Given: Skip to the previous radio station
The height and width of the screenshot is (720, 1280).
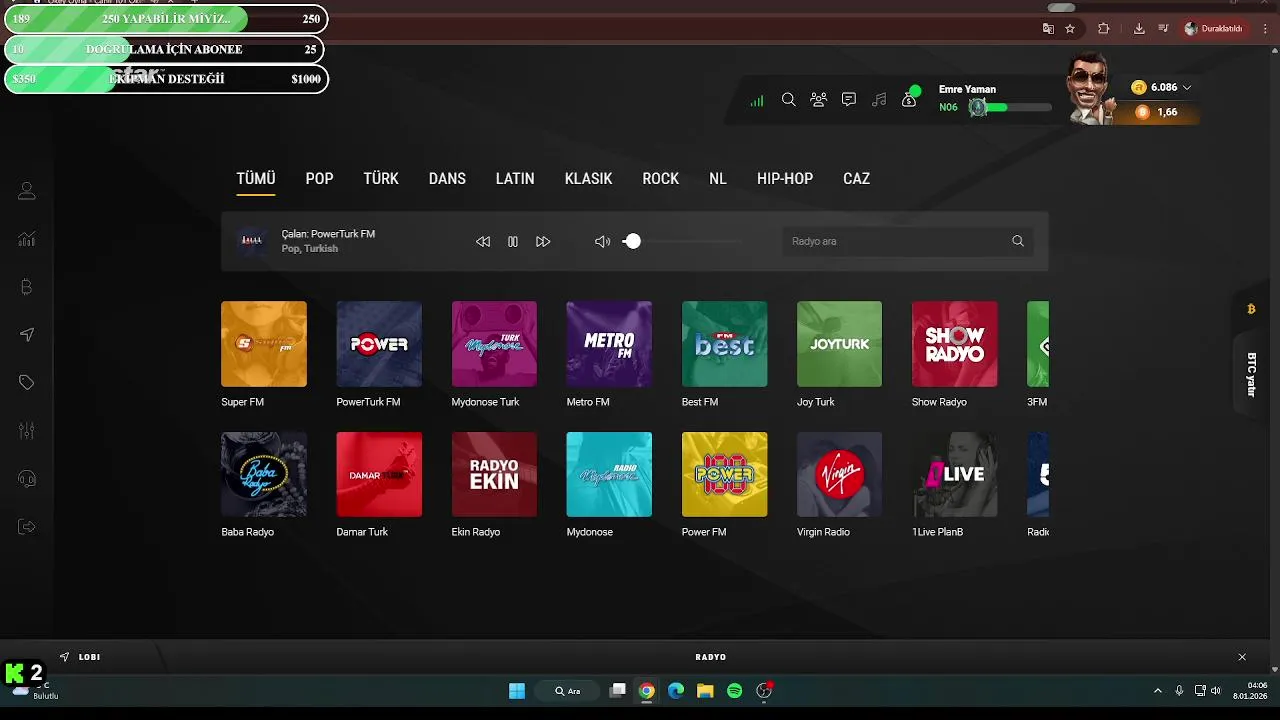Looking at the screenshot, I should (483, 241).
